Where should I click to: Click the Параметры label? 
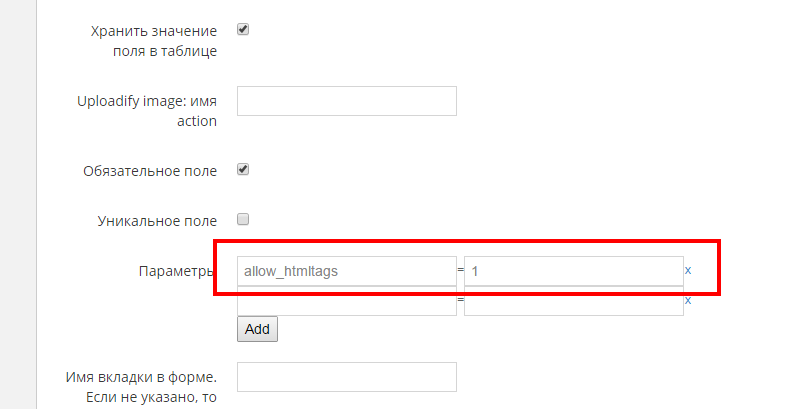click(176, 271)
